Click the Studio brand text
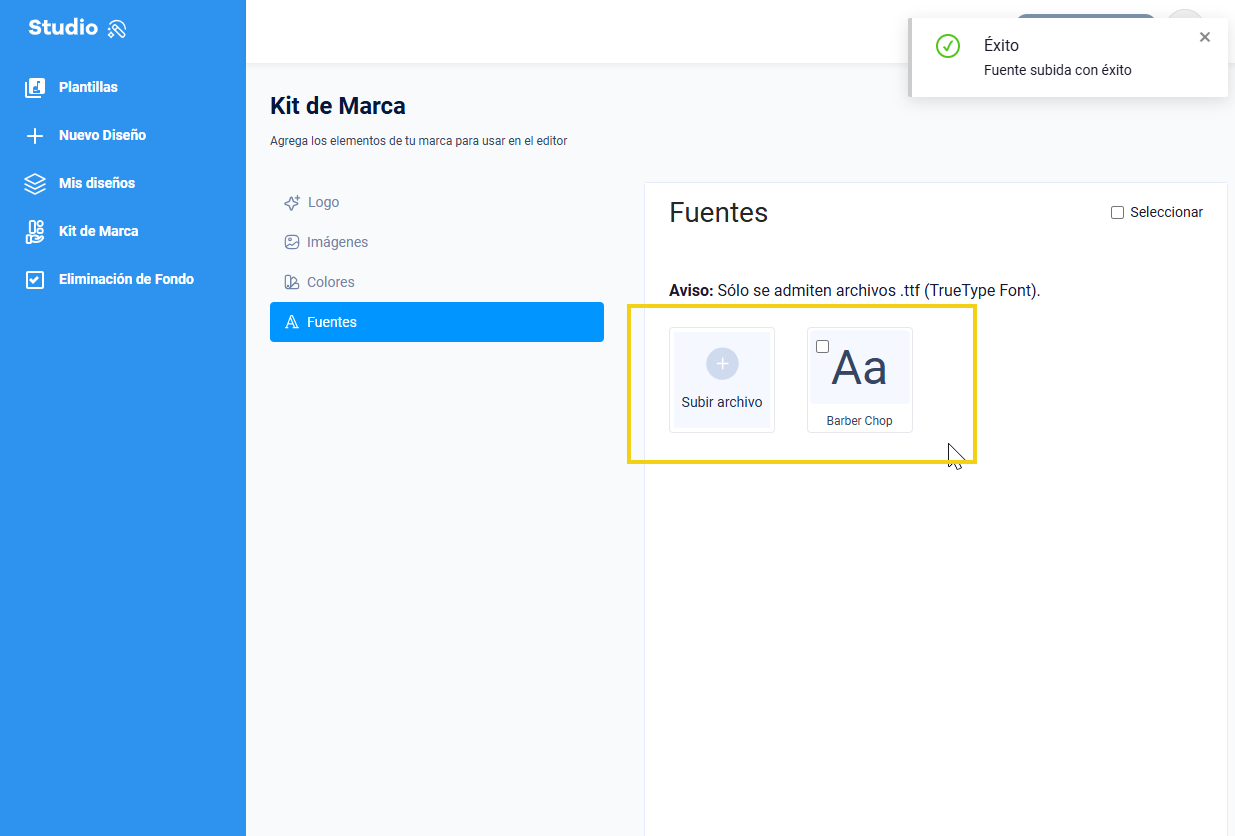The image size is (1235, 836). [63, 28]
